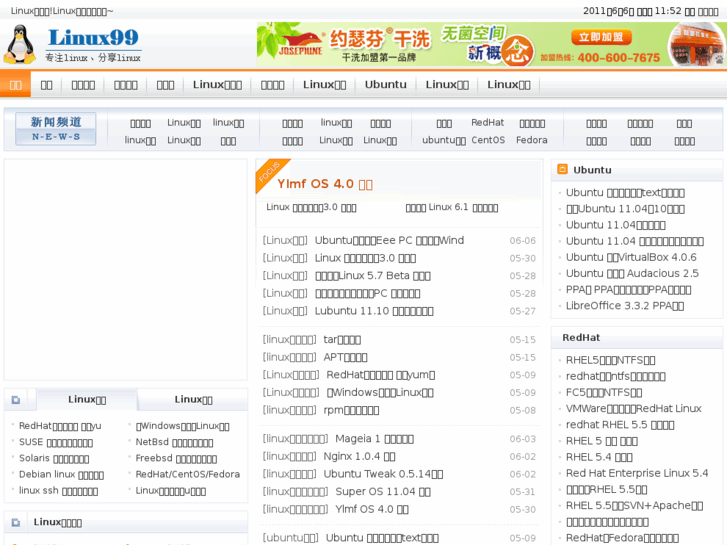Open the Super OS 11.04 article

(x=383, y=492)
